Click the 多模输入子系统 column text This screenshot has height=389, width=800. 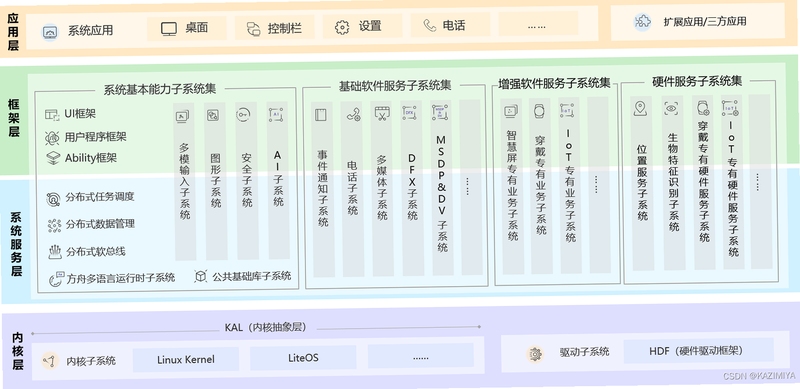tap(184, 181)
